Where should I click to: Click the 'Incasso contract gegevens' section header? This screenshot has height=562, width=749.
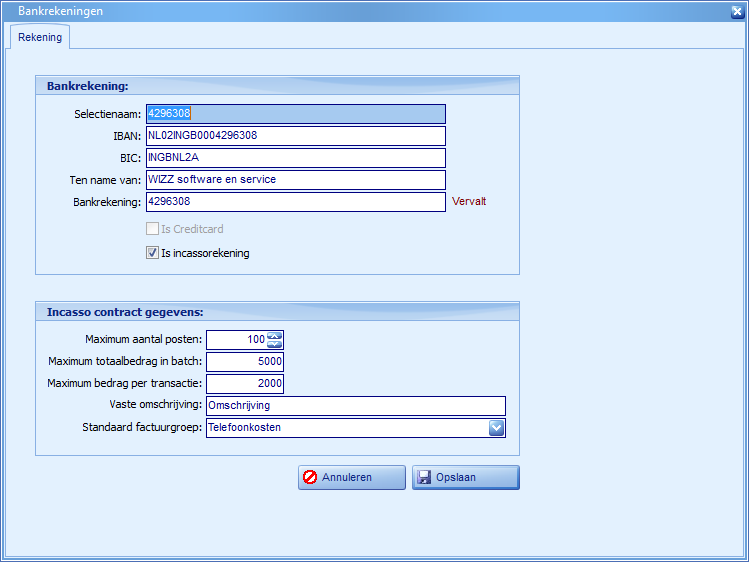(x=124, y=312)
